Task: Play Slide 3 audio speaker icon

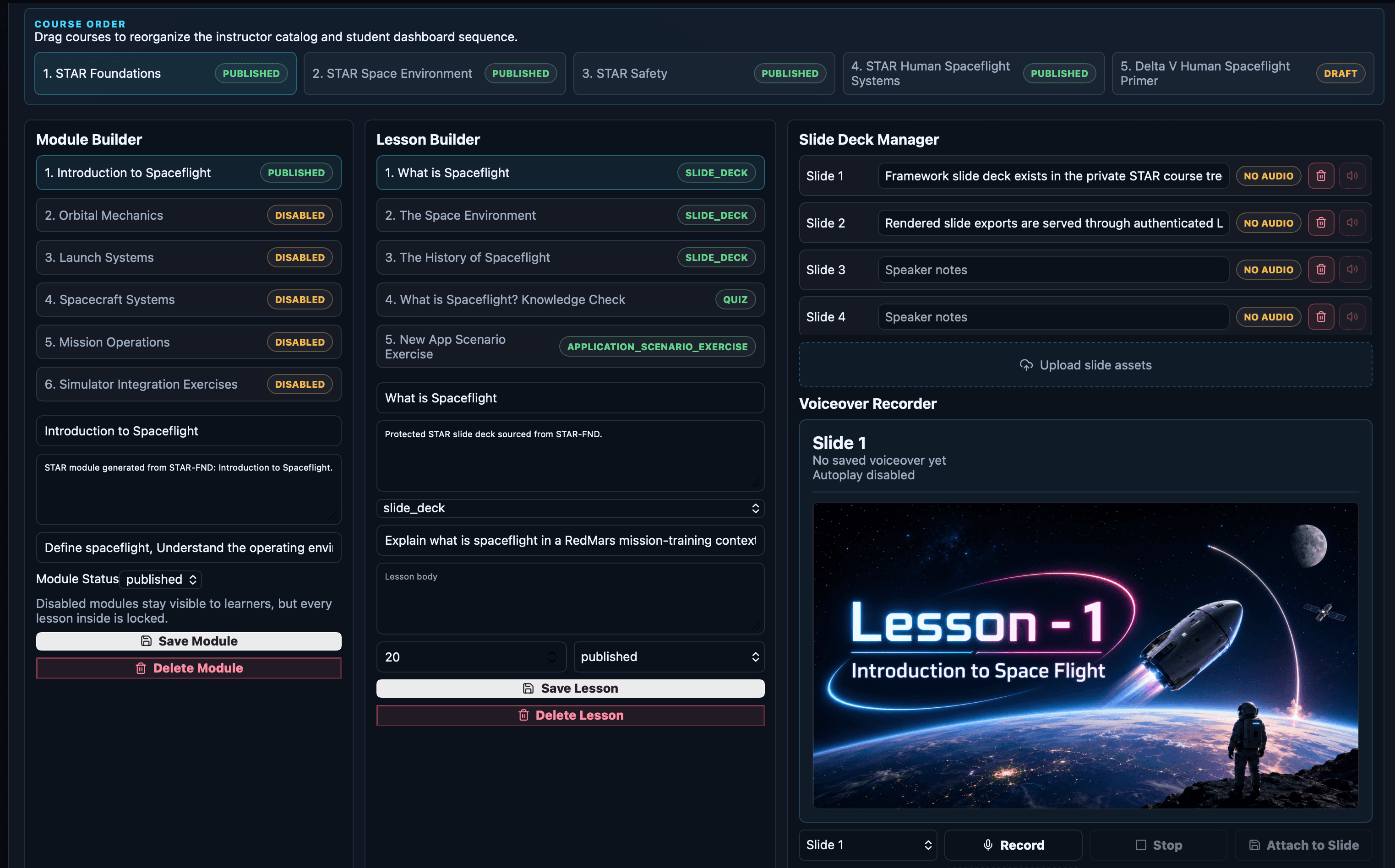Action: tap(1352, 269)
